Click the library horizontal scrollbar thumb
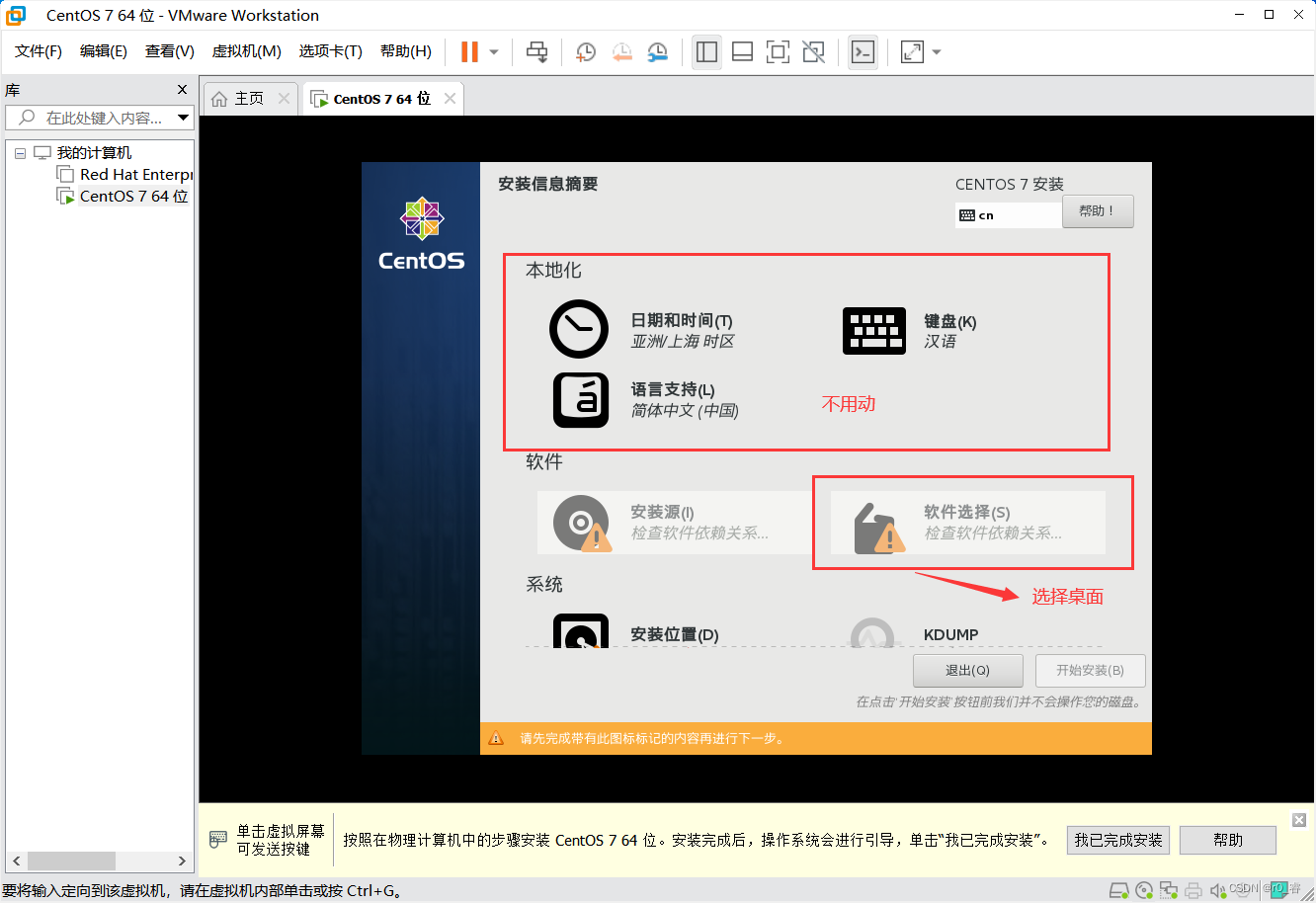Viewport: 1316px width, 903px height. point(71,861)
